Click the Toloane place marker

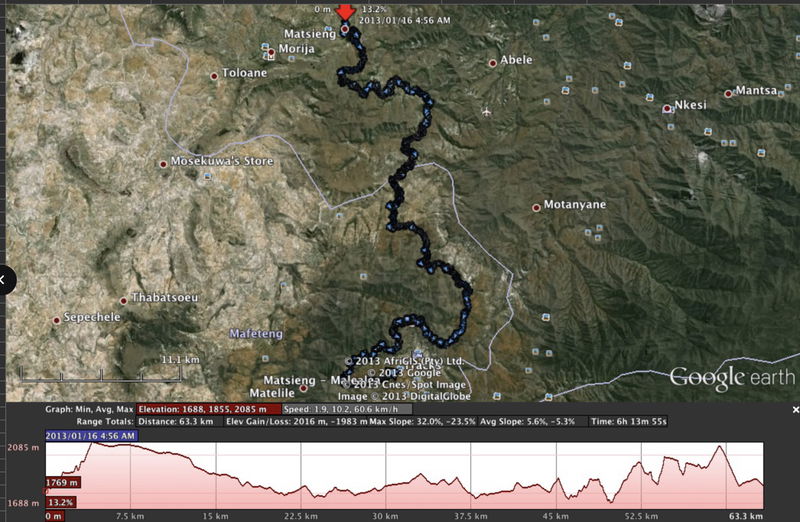214,76
